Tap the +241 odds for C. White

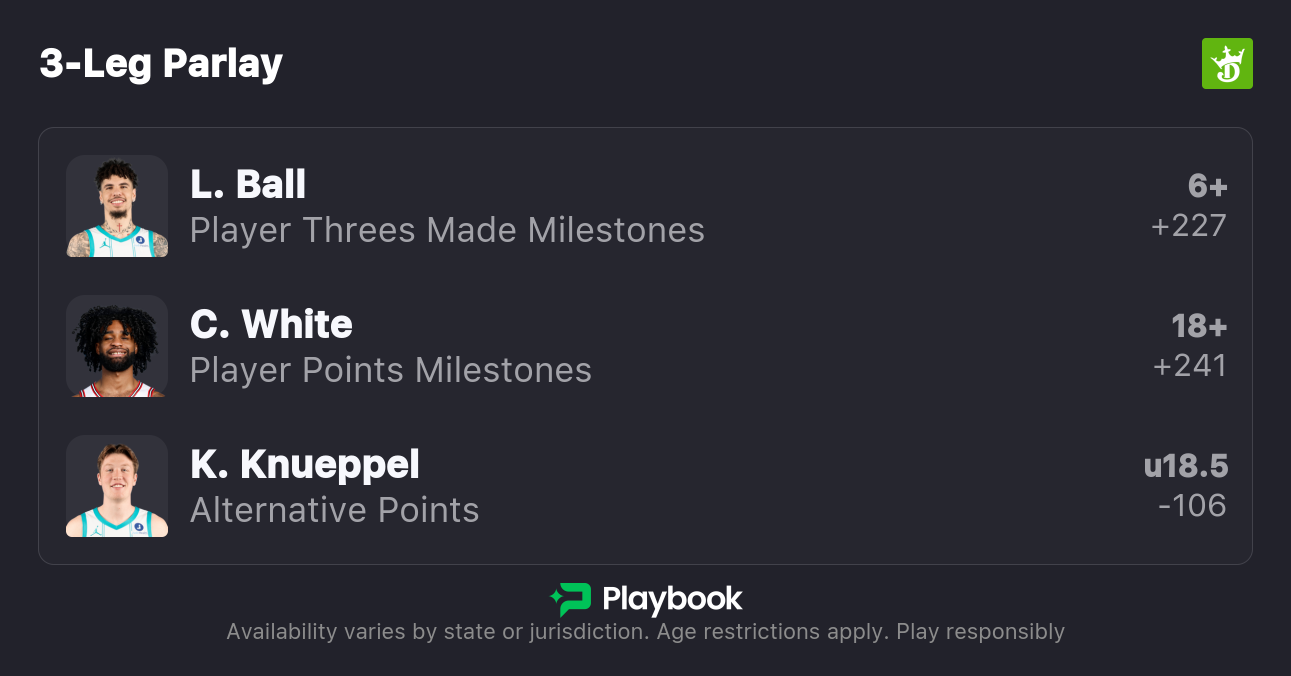1190,366
